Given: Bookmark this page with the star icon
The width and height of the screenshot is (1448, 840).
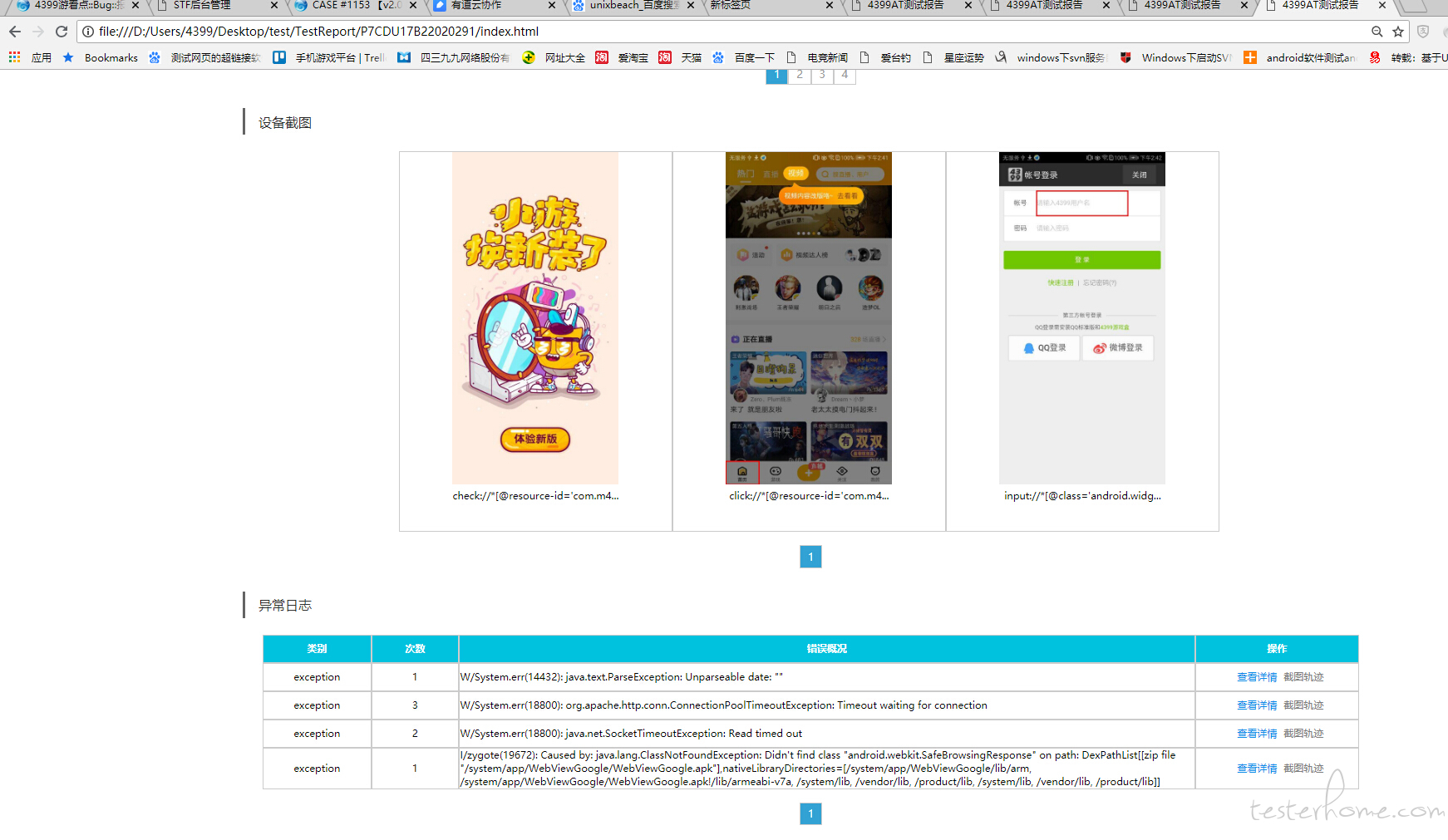Looking at the screenshot, I should coord(1398,32).
